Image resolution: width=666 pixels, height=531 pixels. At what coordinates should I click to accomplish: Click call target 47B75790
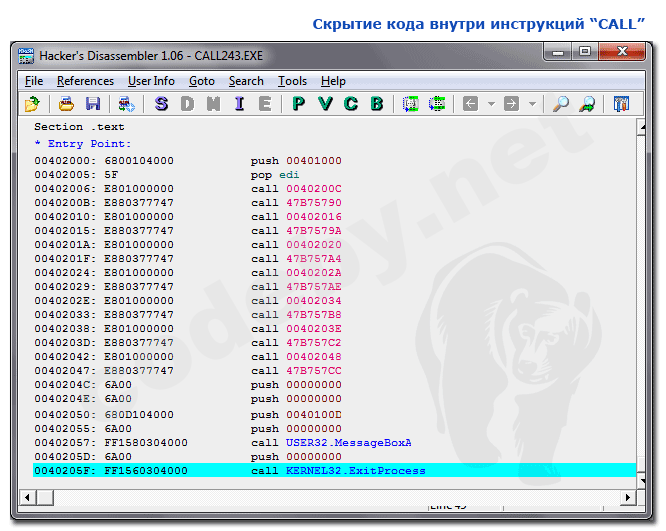[313, 203]
